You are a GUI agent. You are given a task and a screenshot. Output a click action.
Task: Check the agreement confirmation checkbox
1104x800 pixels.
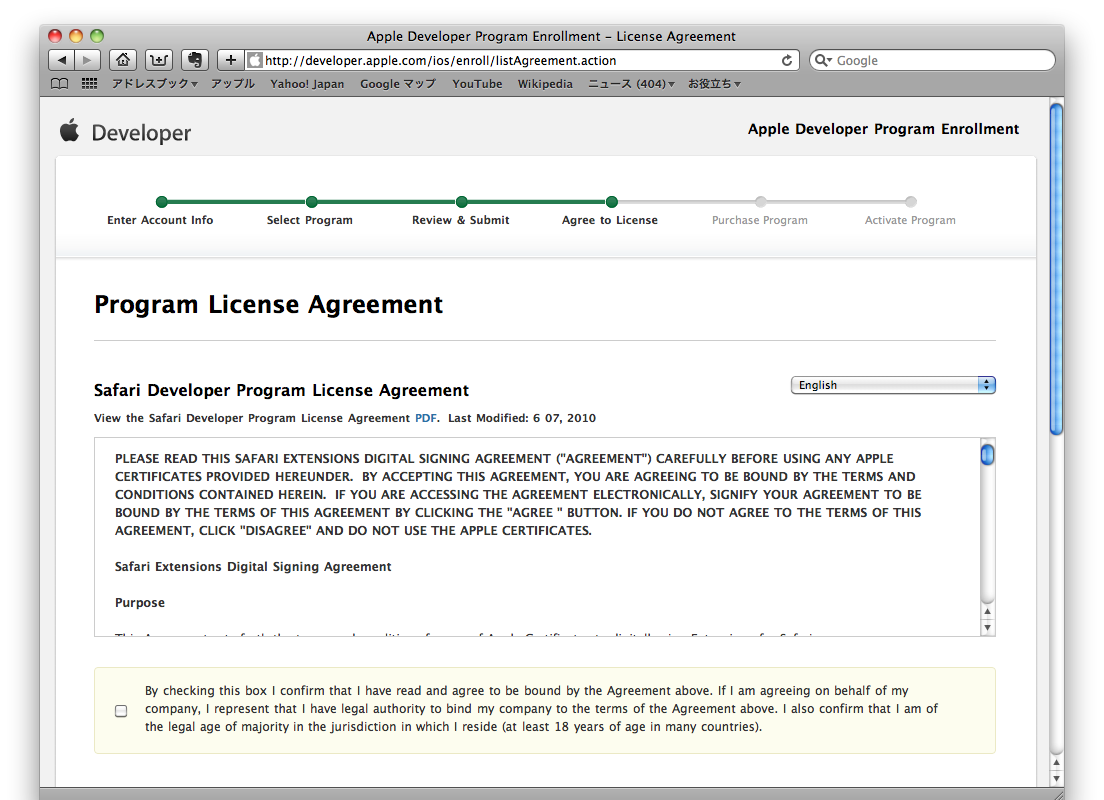coord(121,711)
